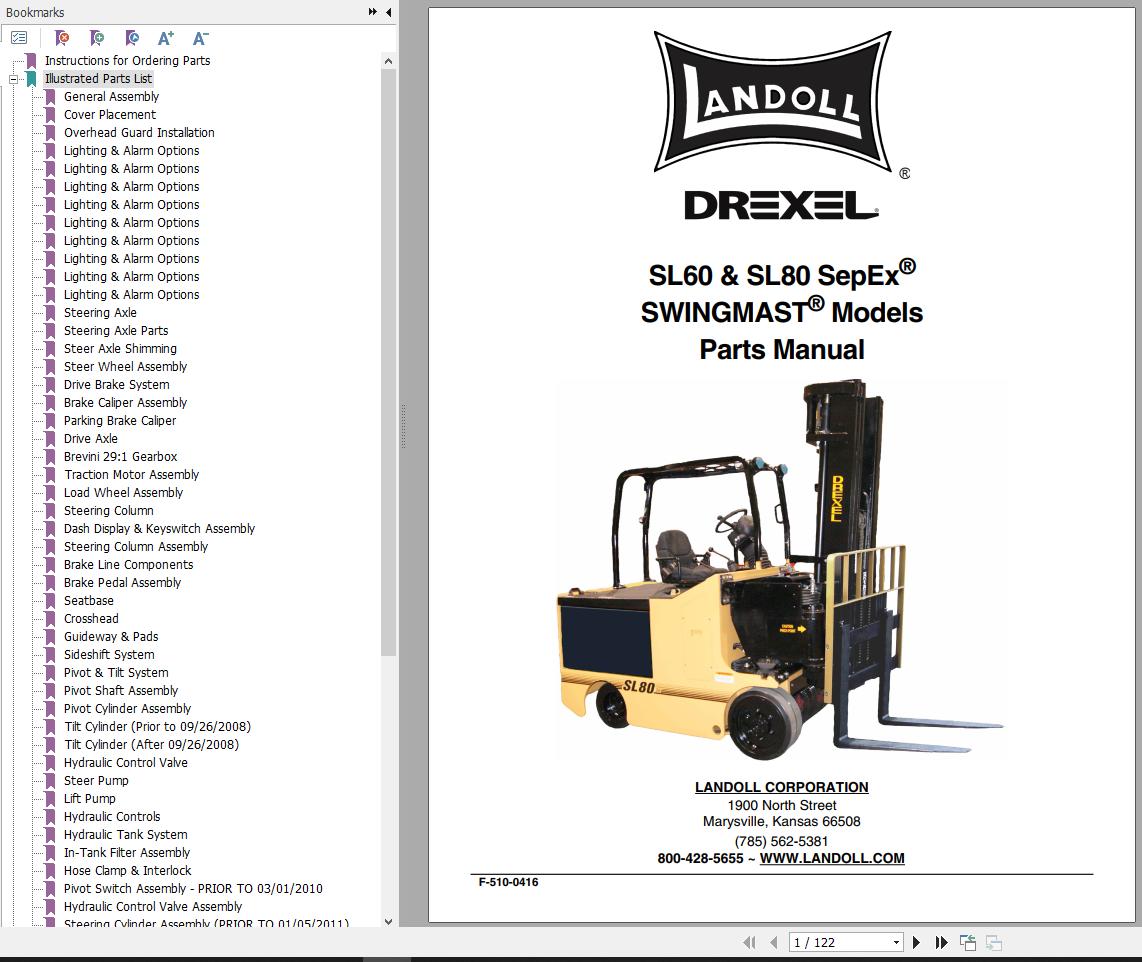The height and width of the screenshot is (962, 1142).
Task: Open the page number dropdown arrow
Action: click(896, 942)
